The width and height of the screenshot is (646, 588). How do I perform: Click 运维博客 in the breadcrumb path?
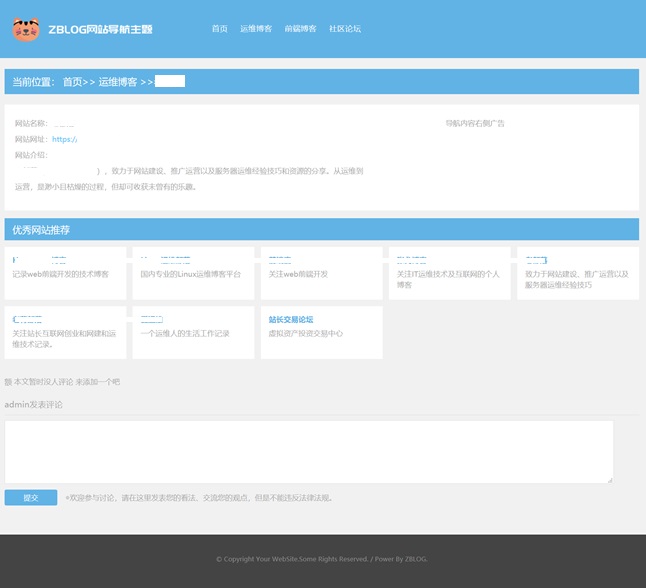pos(118,81)
